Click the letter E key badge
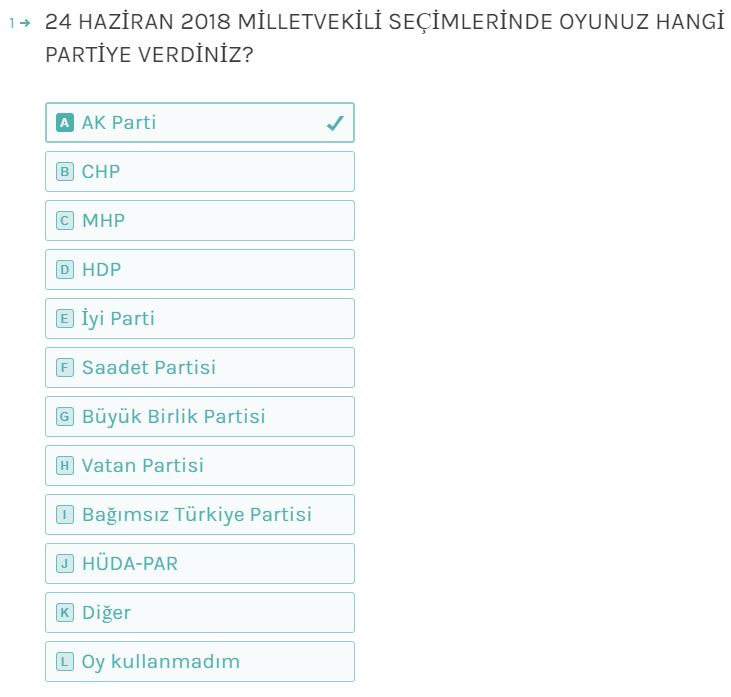731x697 pixels. (65, 319)
